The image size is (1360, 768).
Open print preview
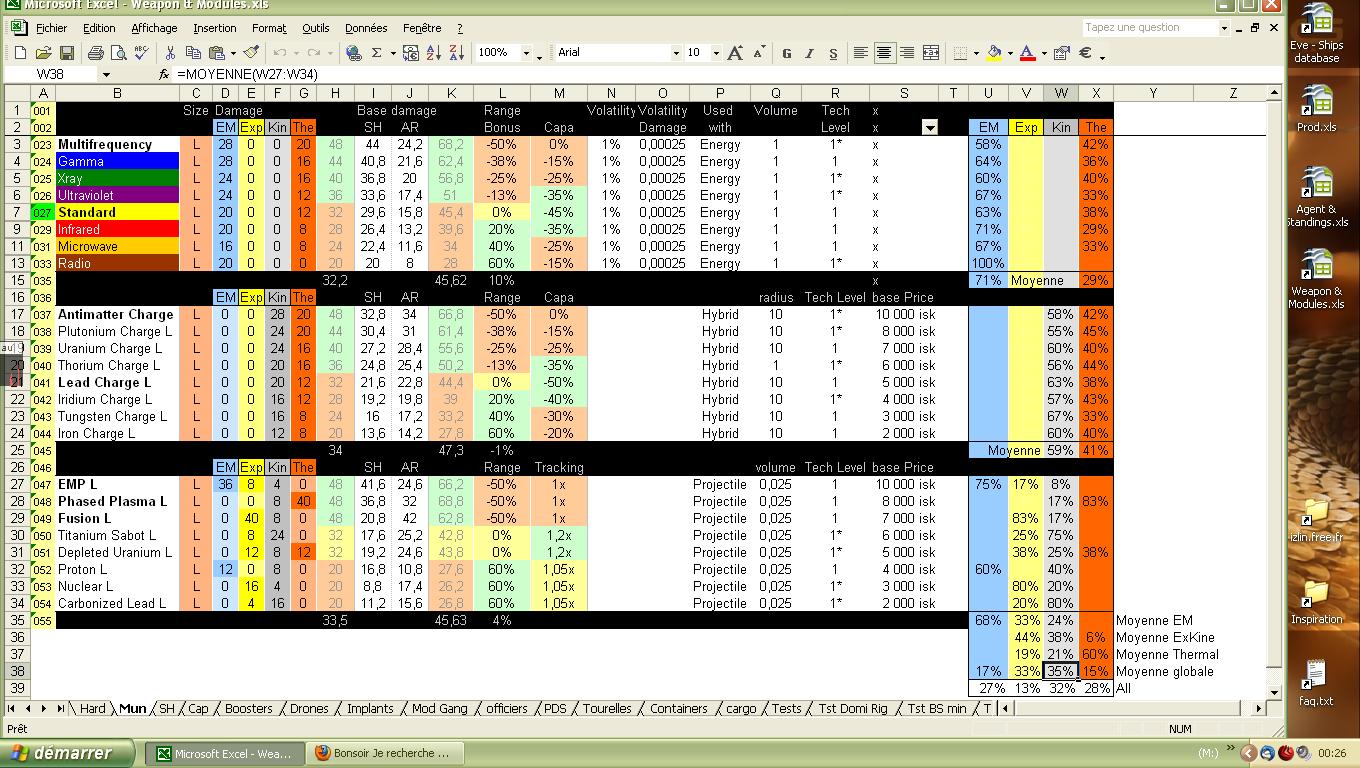[118, 53]
